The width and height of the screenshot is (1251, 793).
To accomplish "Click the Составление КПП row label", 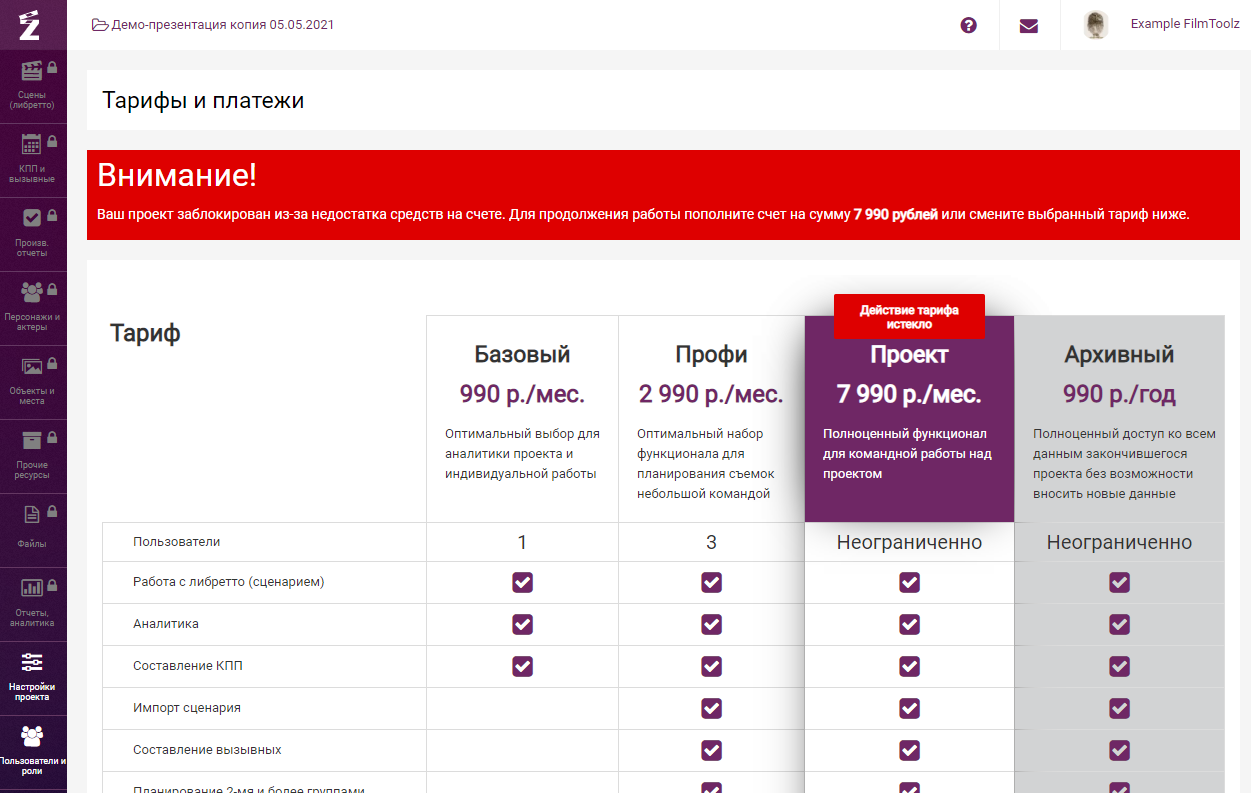I will click(x=188, y=665).
